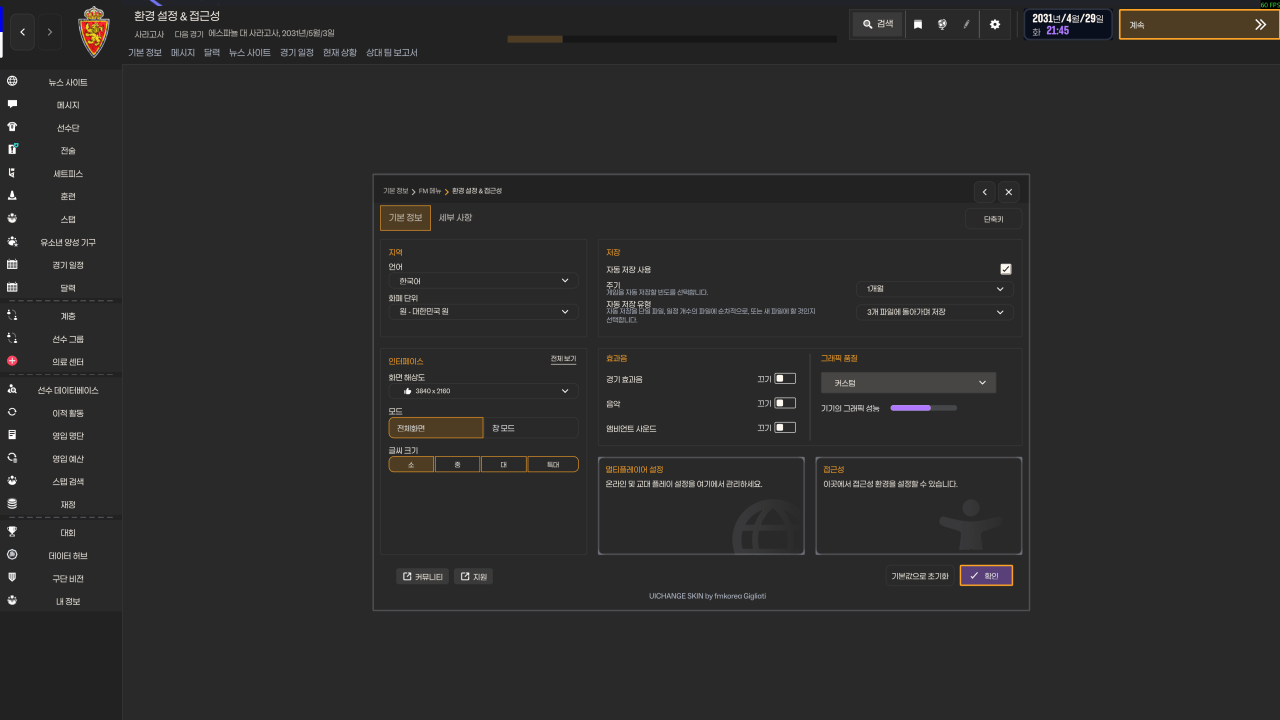
Task: Open the currency (원 - 대한민국 원) dropdown
Action: [483, 312]
